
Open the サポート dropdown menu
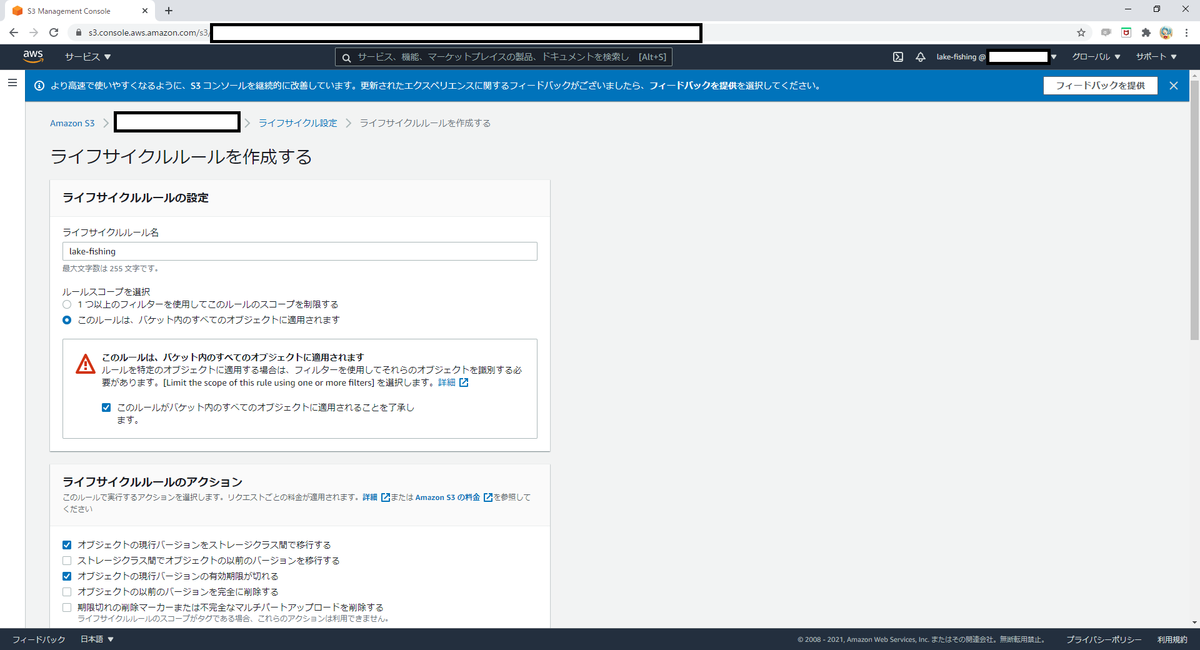coord(1157,57)
